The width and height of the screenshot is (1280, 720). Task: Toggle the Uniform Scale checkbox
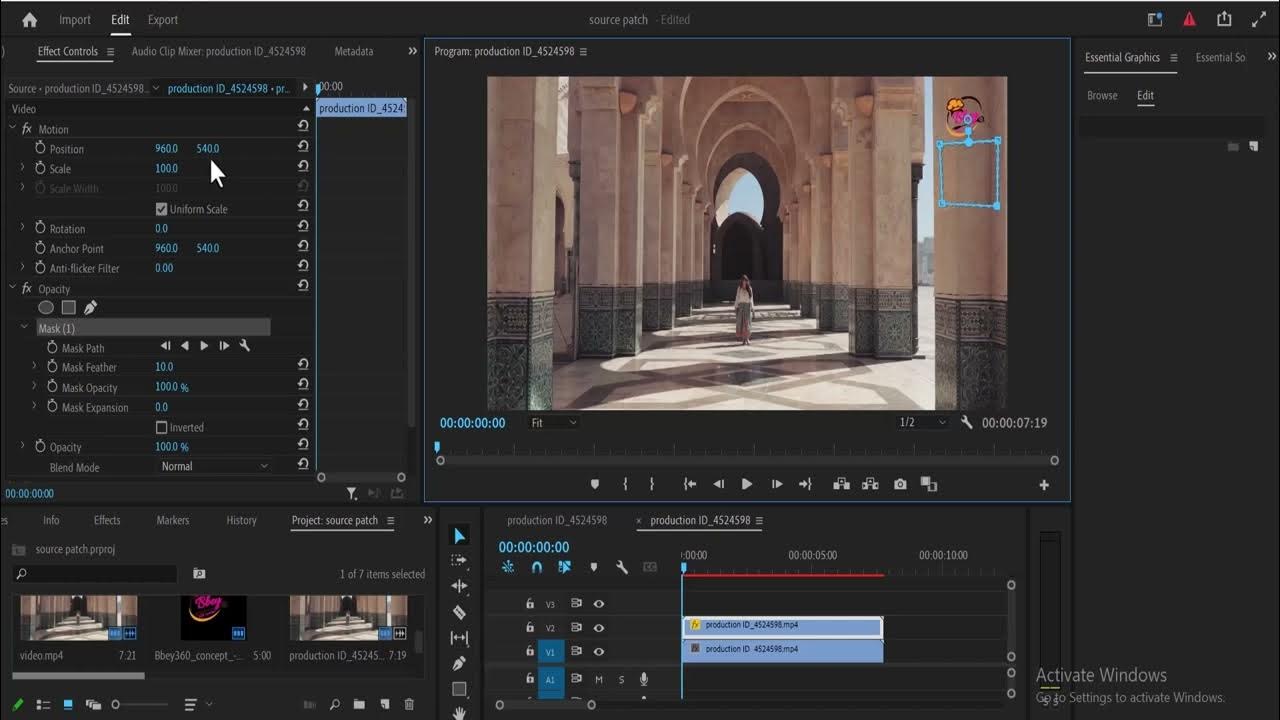[x=162, y=209]
